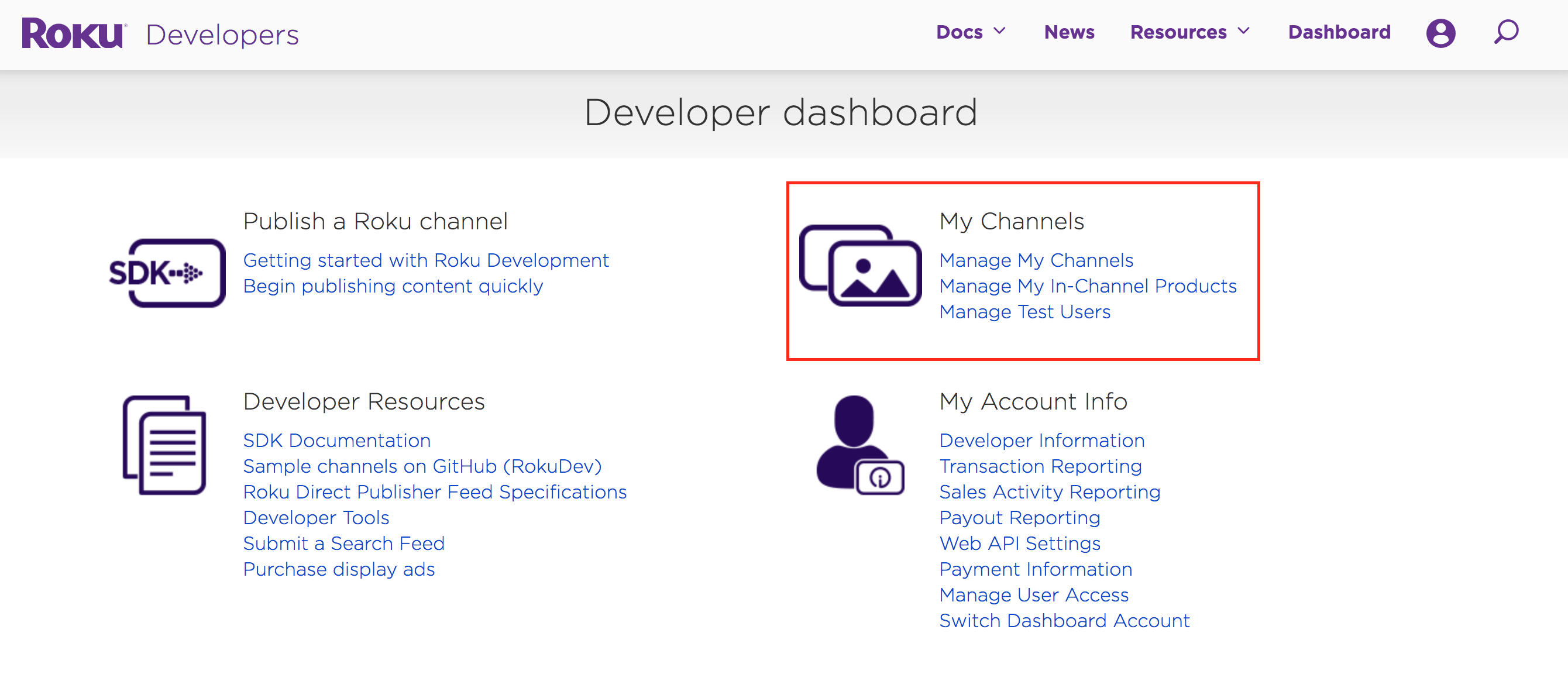Screen dimensions: 1568x674
Task: Open Manage User Access link
Action: [x=1034, y=594]
